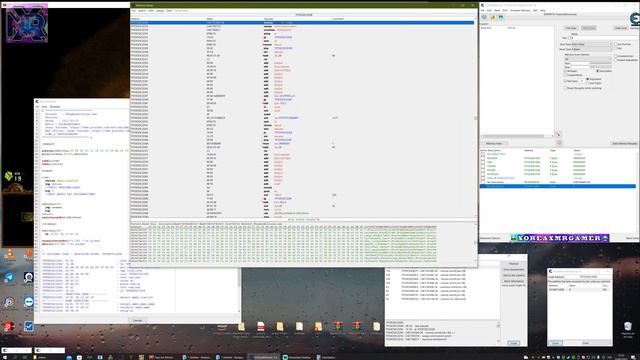Viewport: 640px width, 360px height.
Task: Click the Show disassembler button
Action: (x=514, y=270)
